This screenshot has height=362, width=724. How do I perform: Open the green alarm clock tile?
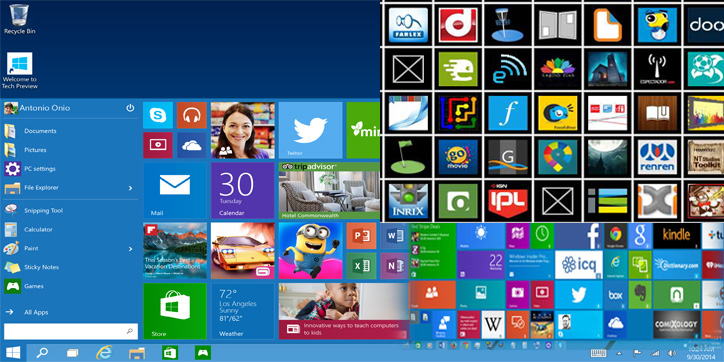542,236
